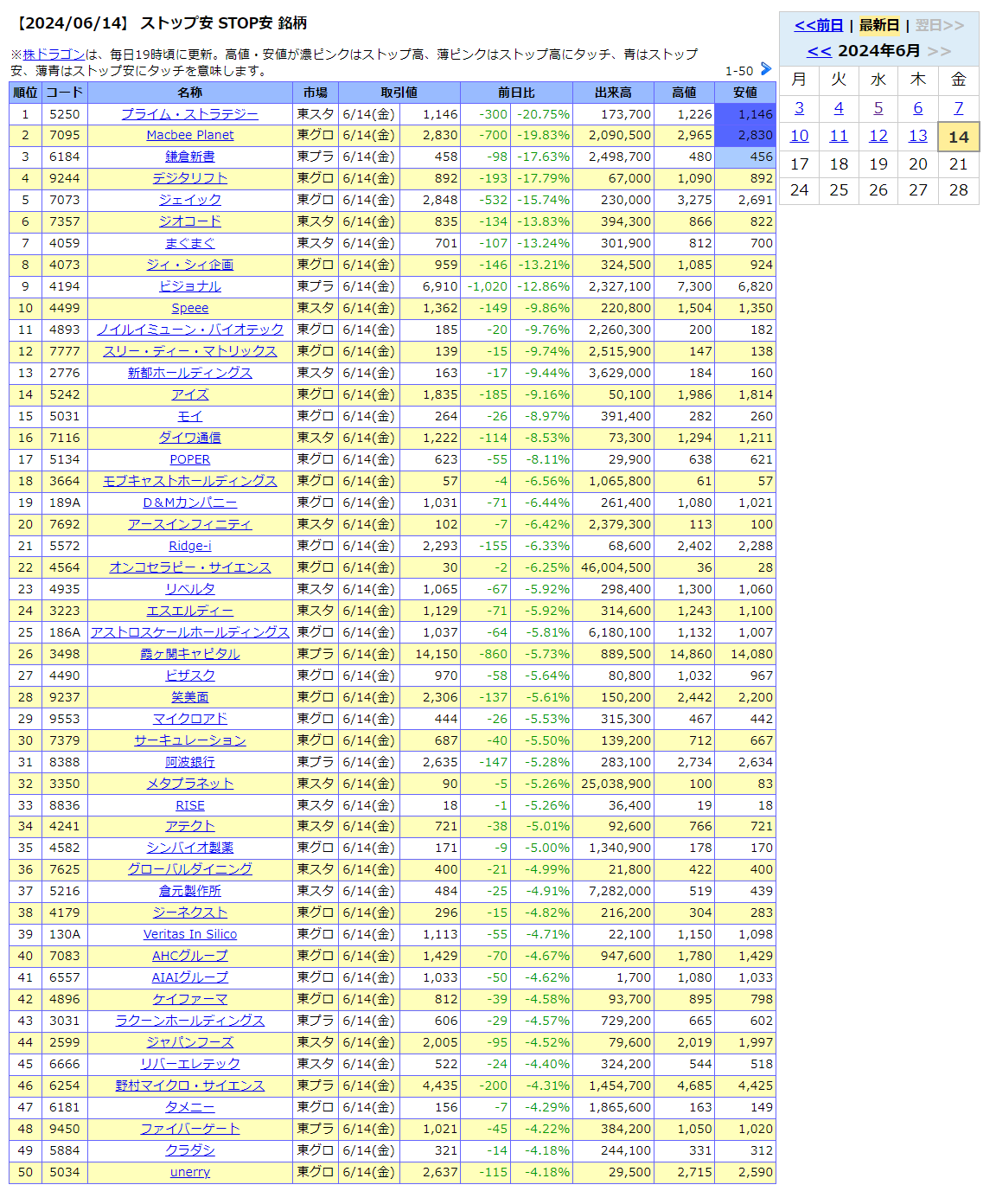The height and width of the screenshot is (1204, 996).
Task: Open the D&Mカンパニー stock link
Action: point(190,503)
